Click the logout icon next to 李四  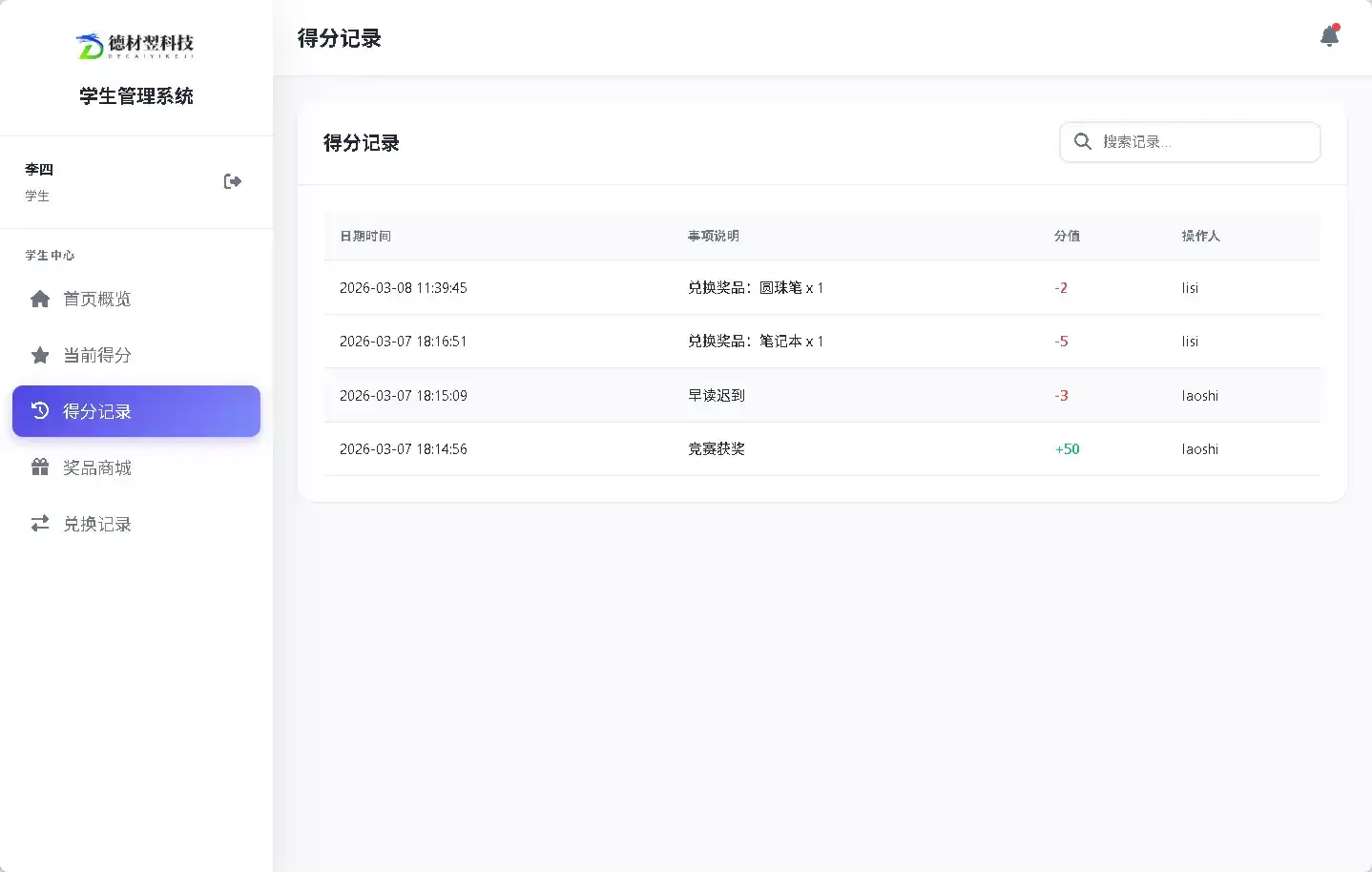(x=232, y=181)
